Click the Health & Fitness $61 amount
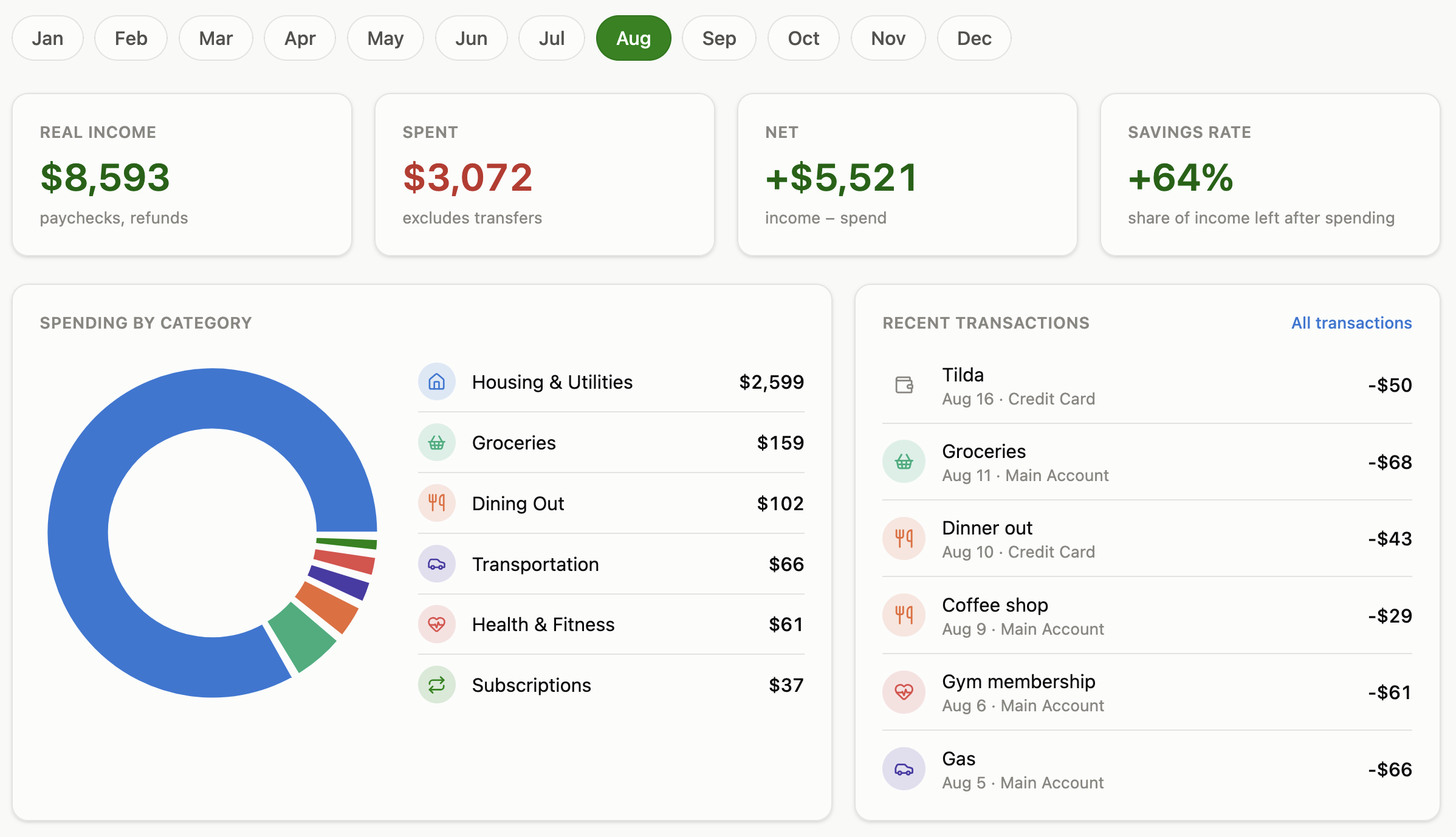 pos(786,624)
